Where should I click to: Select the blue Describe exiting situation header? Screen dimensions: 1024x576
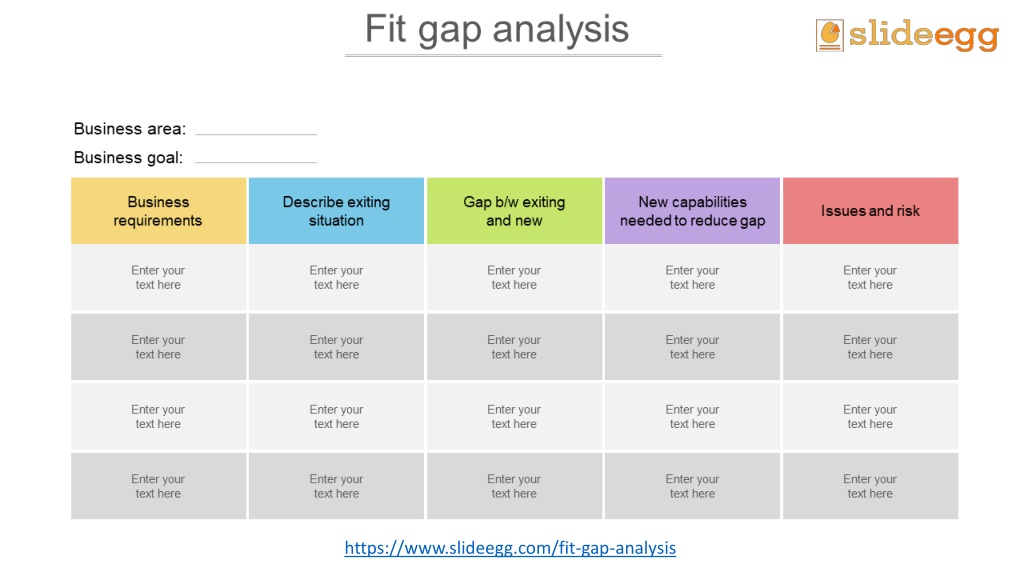[x=336, y=211]
